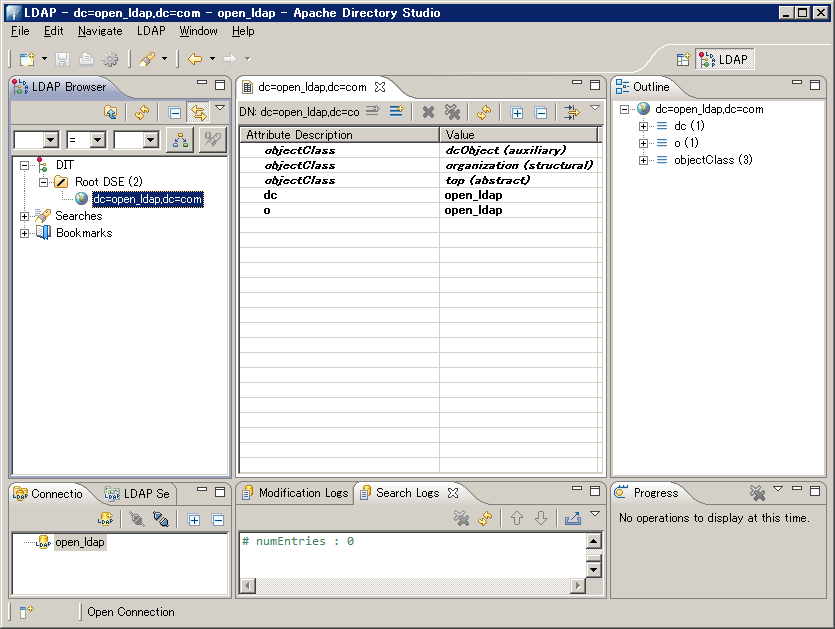Click Up icon in LDAP Browser toolbar
Screen dimensions: 835x629
coord(111,112)
